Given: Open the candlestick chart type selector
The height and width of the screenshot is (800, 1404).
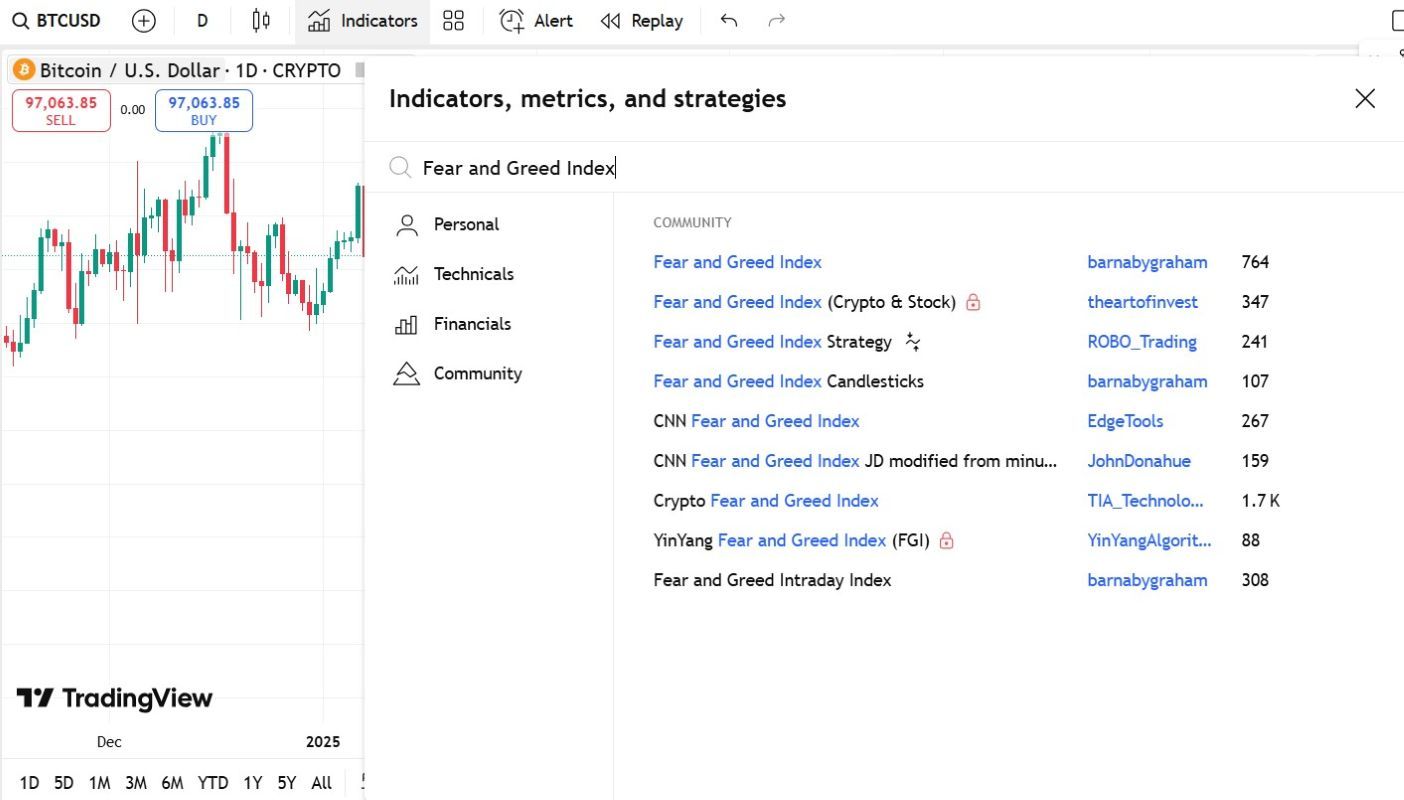Looking at the screenshot, I should (x=261, y=20).
